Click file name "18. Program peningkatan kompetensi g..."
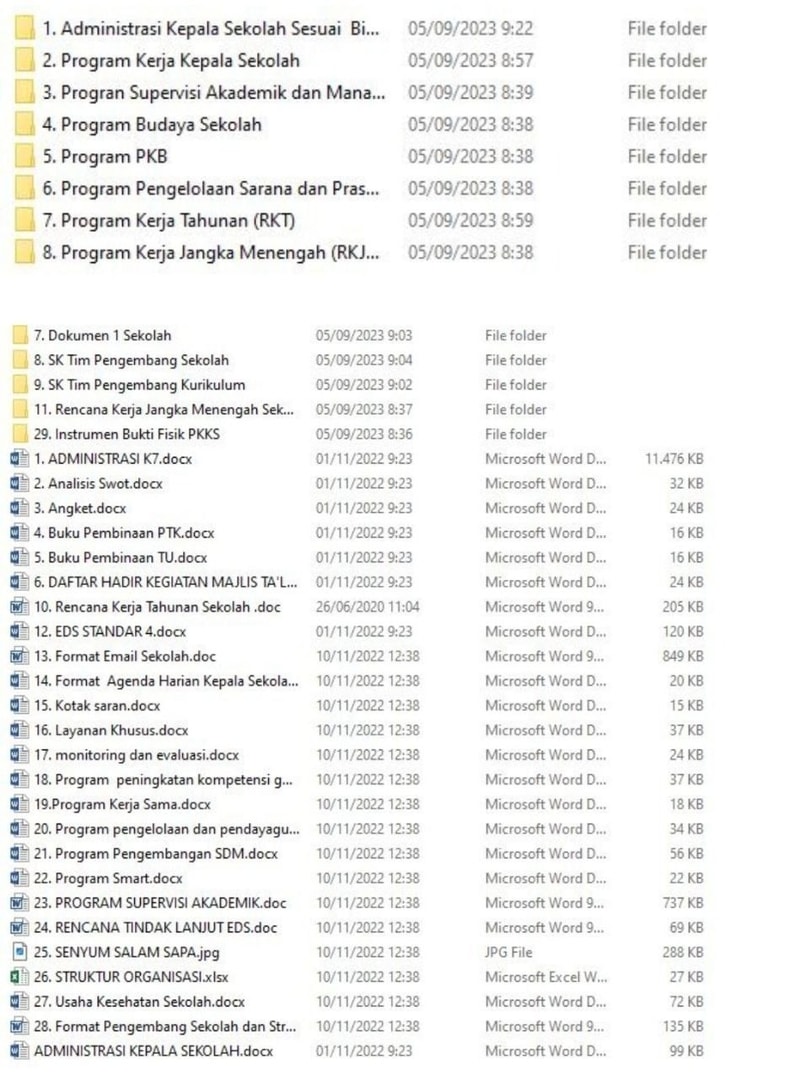800x1079 pixels. pos(163,780)
